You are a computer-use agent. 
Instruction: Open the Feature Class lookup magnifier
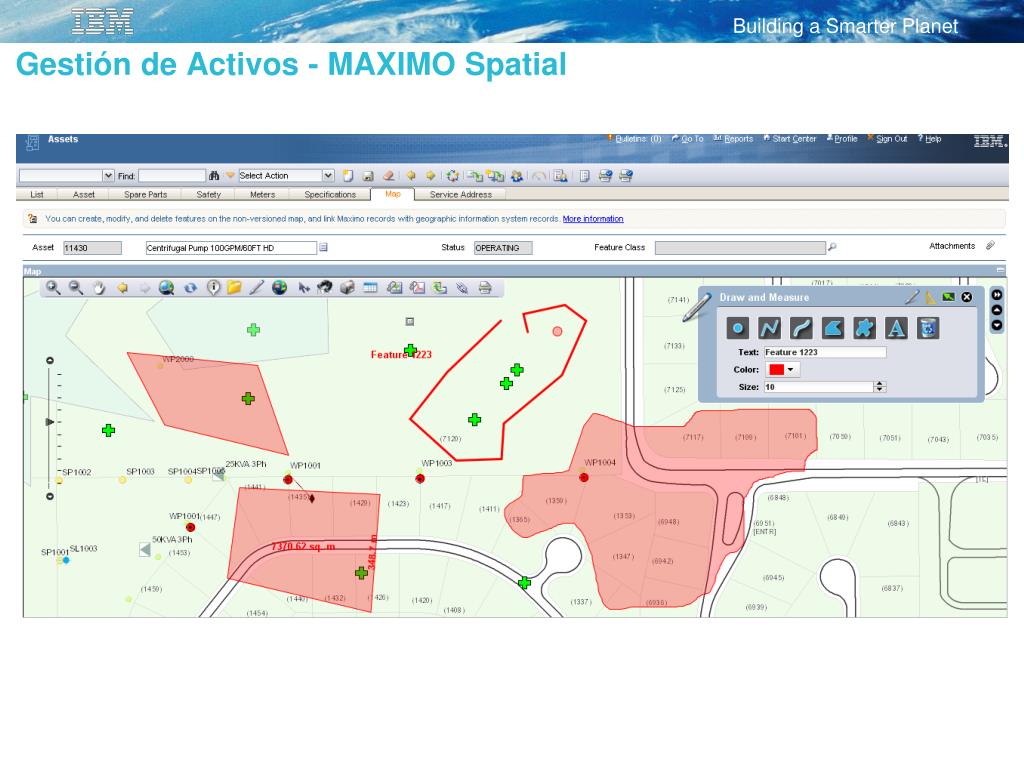click(x=832, y=248)
